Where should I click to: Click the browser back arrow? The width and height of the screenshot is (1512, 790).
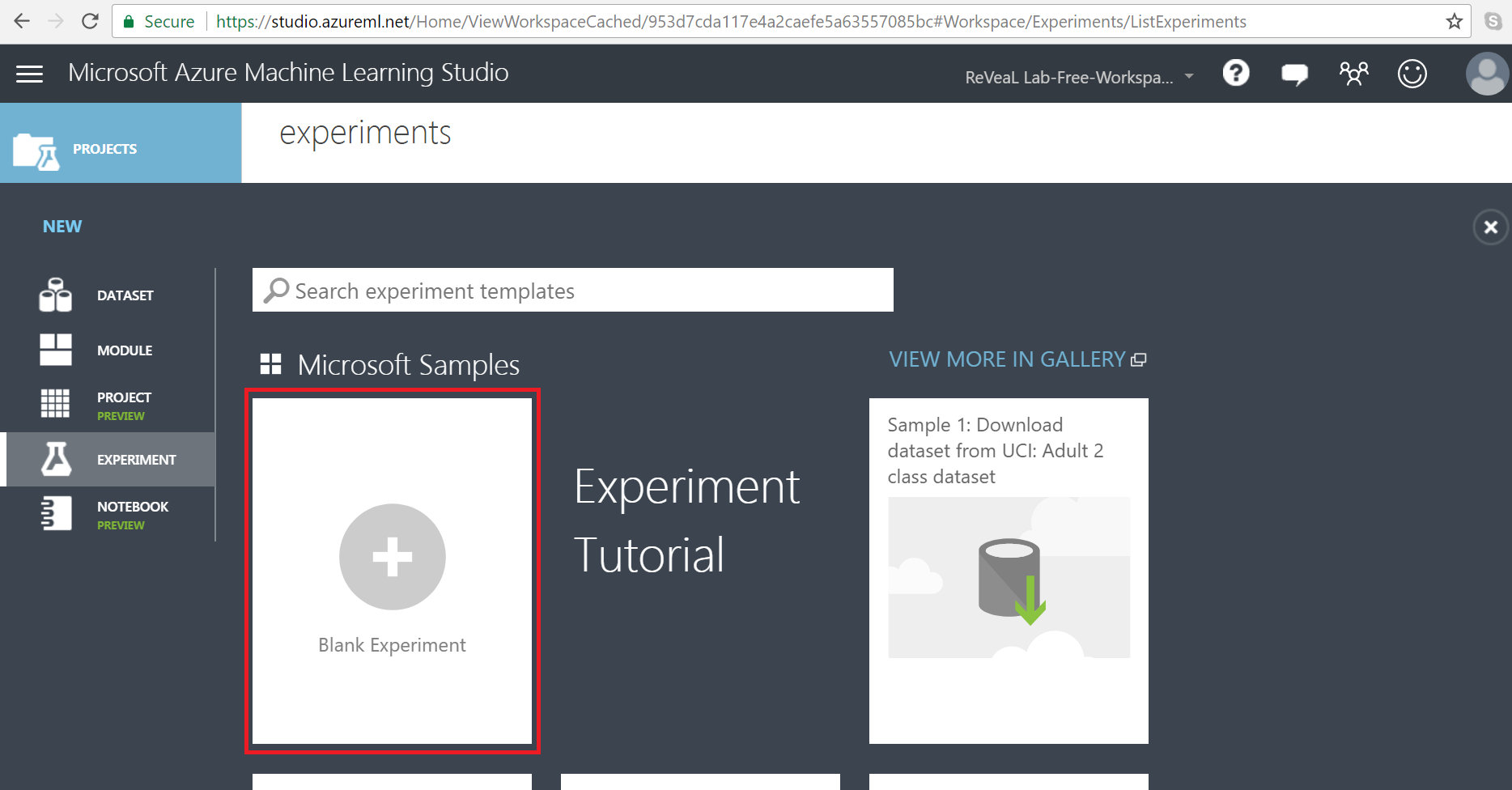[22, 21]
